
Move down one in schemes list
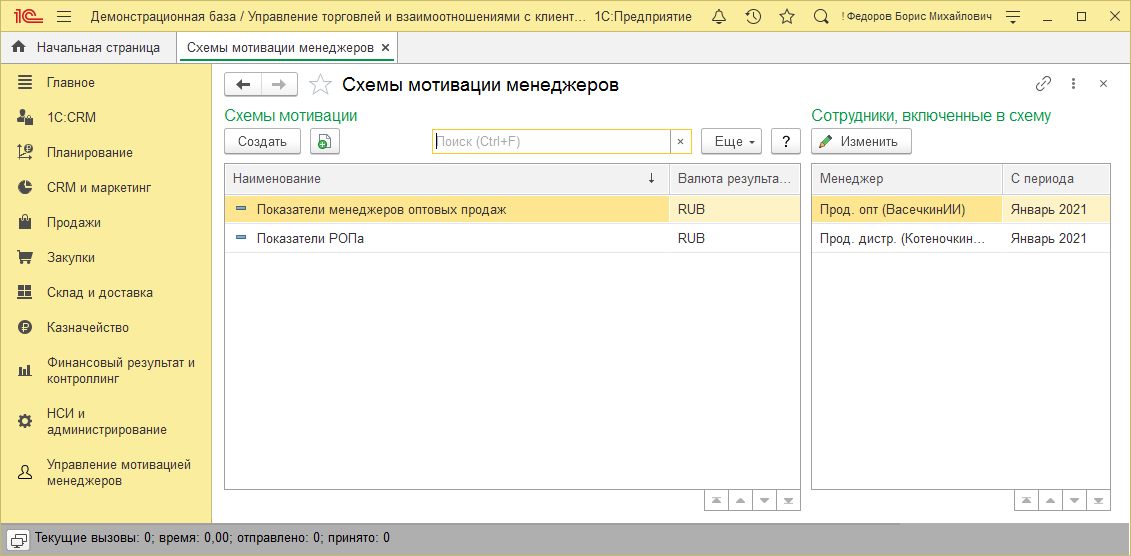tap(764, 500)
